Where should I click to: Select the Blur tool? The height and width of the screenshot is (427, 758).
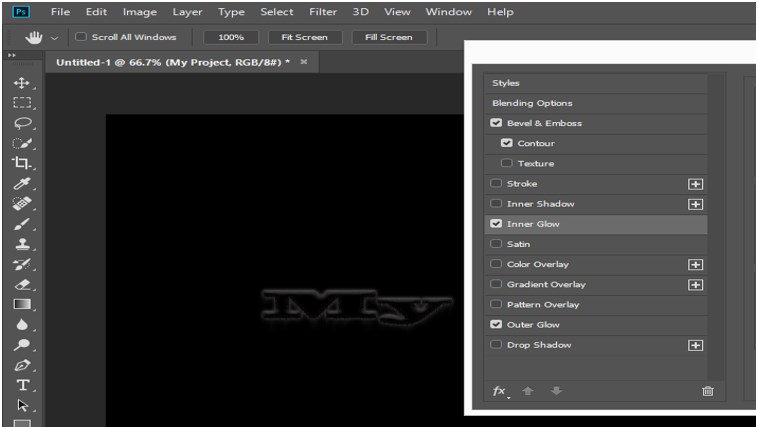pos(22,324)
